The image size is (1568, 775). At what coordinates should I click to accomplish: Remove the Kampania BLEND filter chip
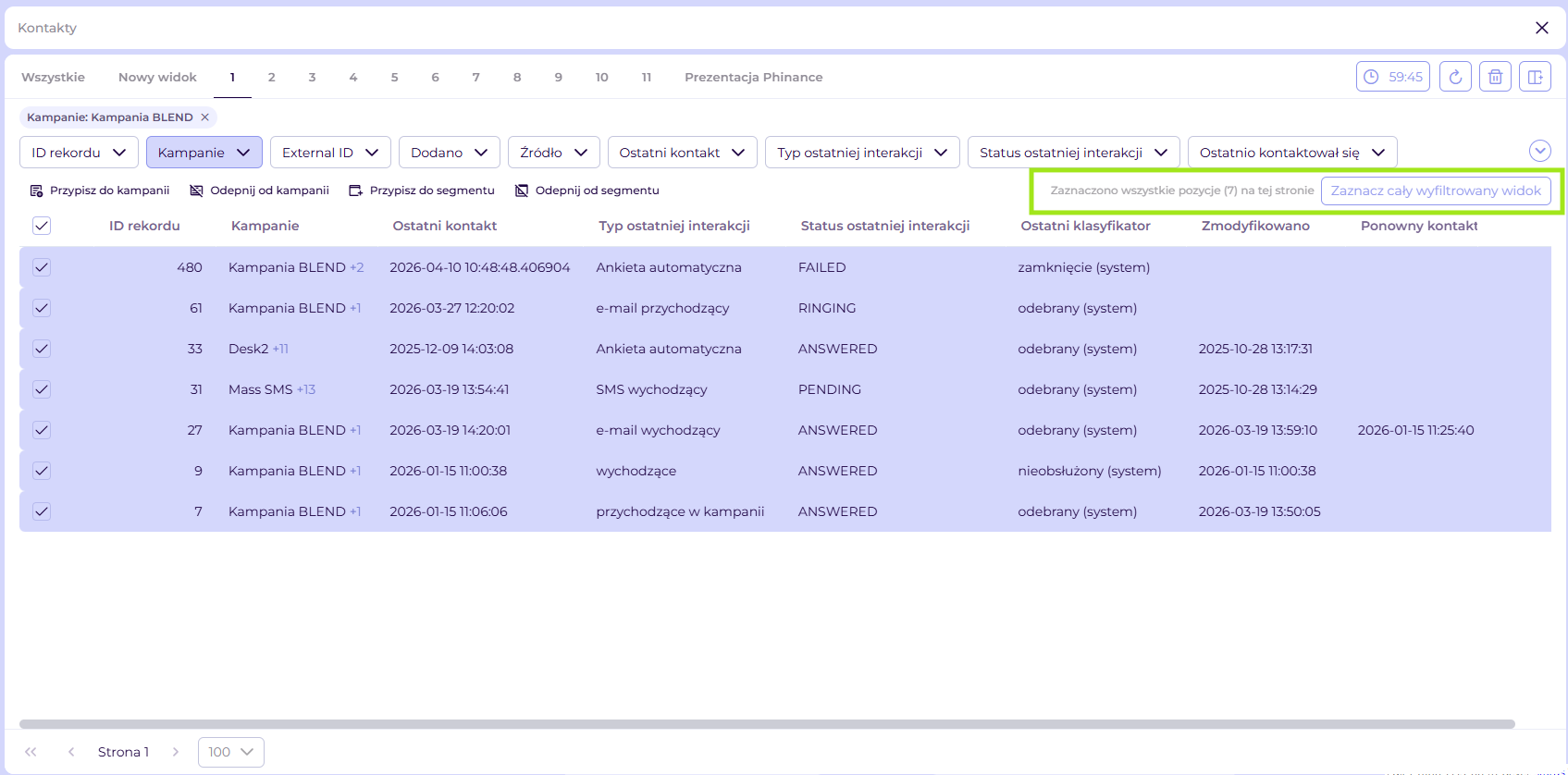tap(205, 117)
